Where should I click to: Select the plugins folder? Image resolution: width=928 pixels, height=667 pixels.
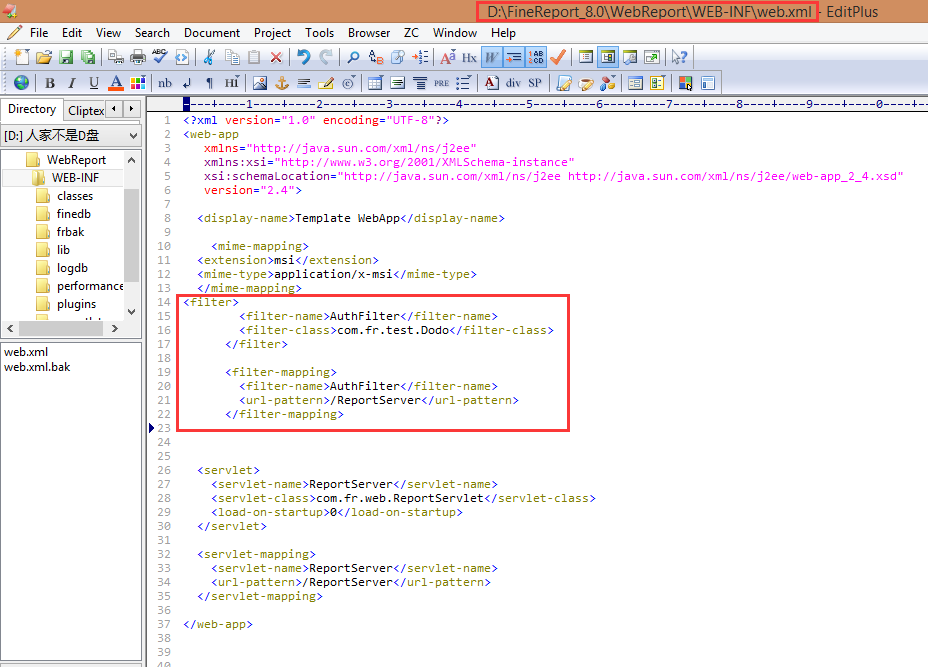(x=76, y=304)
